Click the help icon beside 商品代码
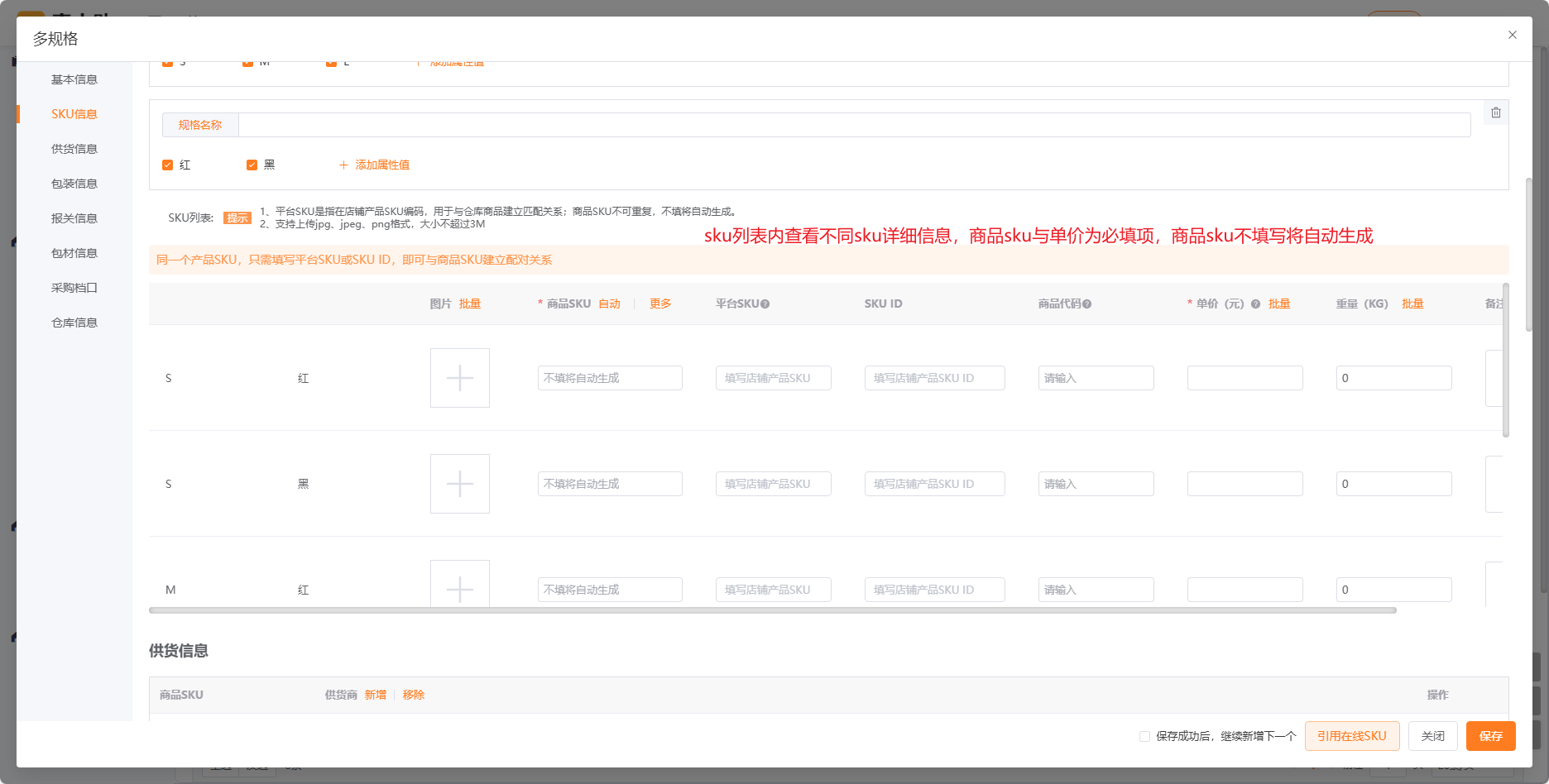Image resolution: width=1549 pixels, height=784 pixels. [1086, 304]
